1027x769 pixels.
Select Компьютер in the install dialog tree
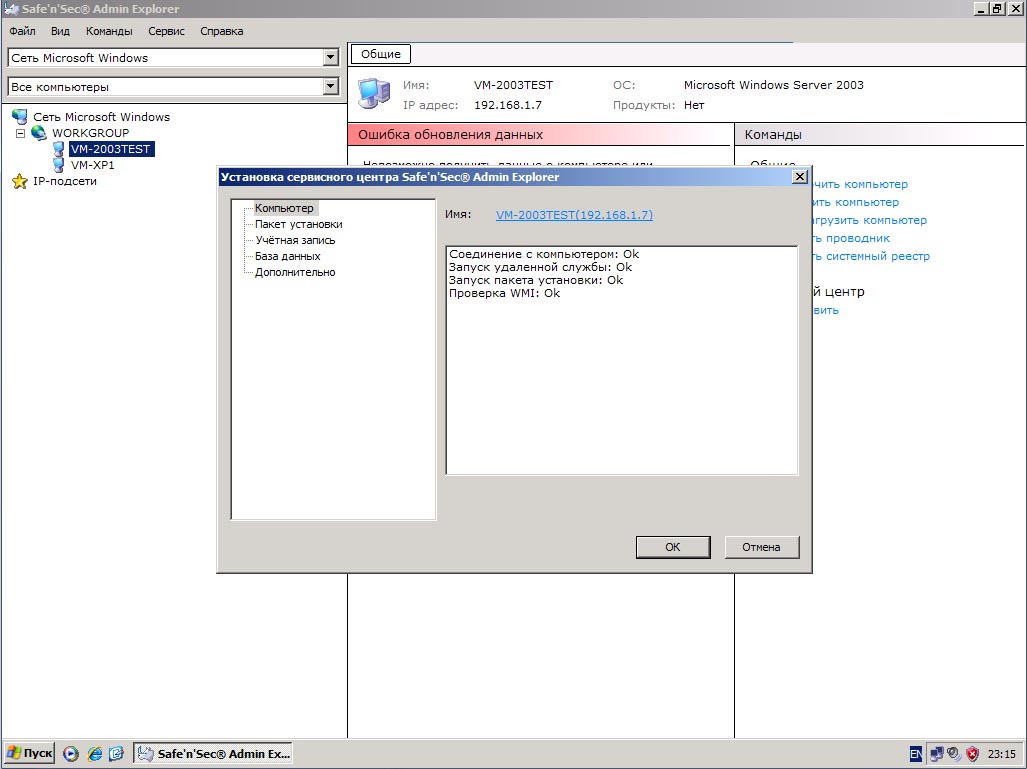tap(284, 208)
